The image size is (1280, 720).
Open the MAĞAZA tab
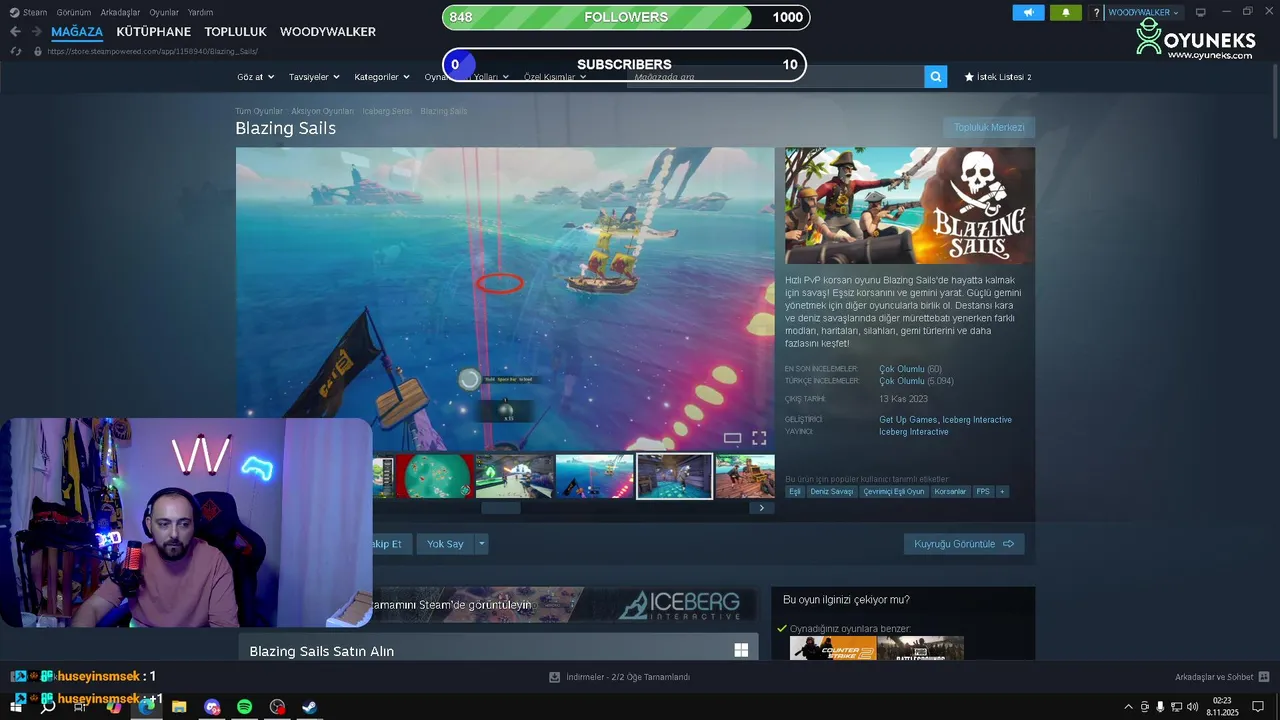tap(77, 32)
